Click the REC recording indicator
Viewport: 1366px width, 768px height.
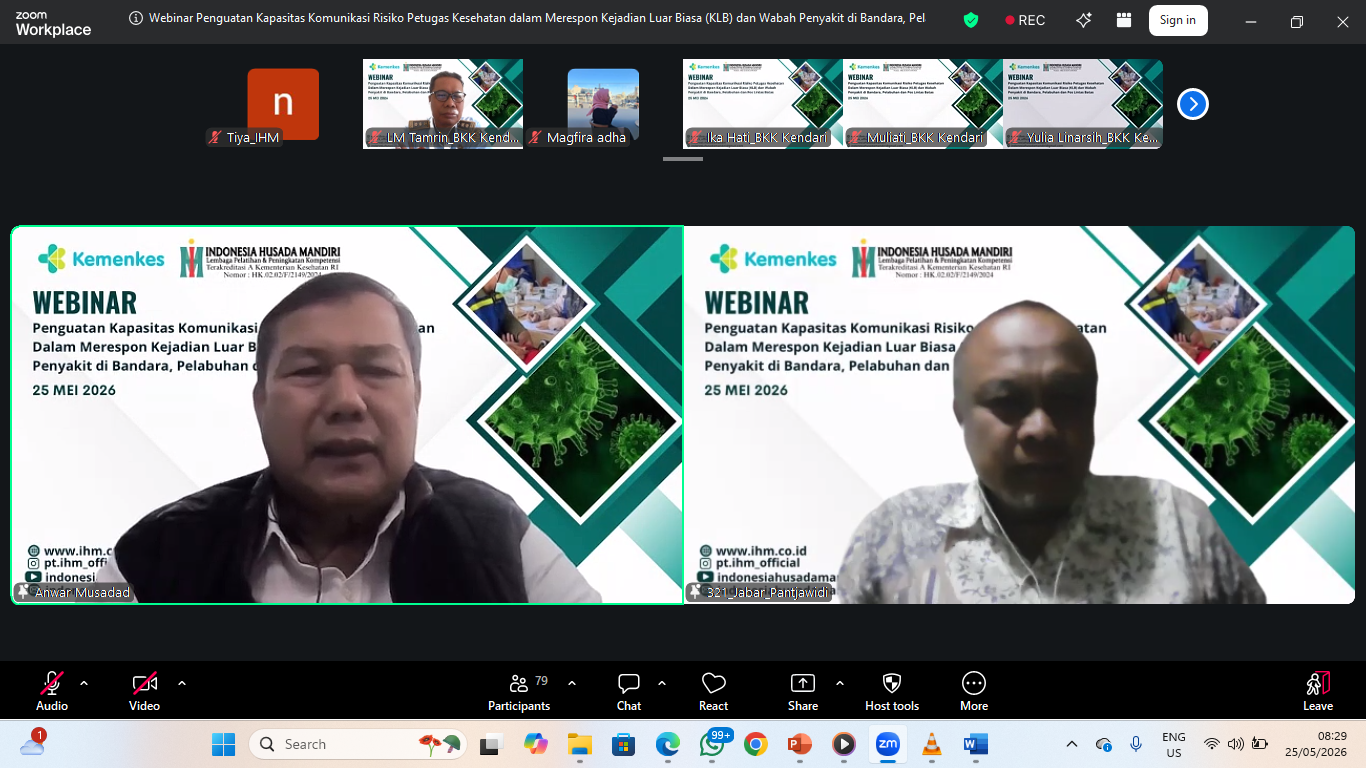click(1025, 20)
